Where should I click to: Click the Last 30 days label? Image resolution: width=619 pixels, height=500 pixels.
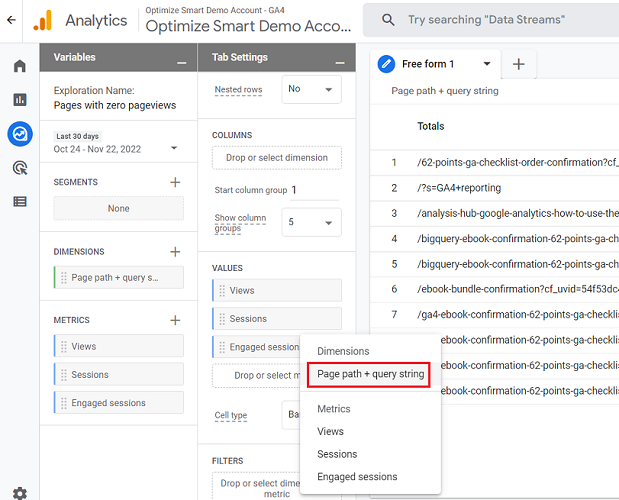pyautogui.click(x=77, y=136)
